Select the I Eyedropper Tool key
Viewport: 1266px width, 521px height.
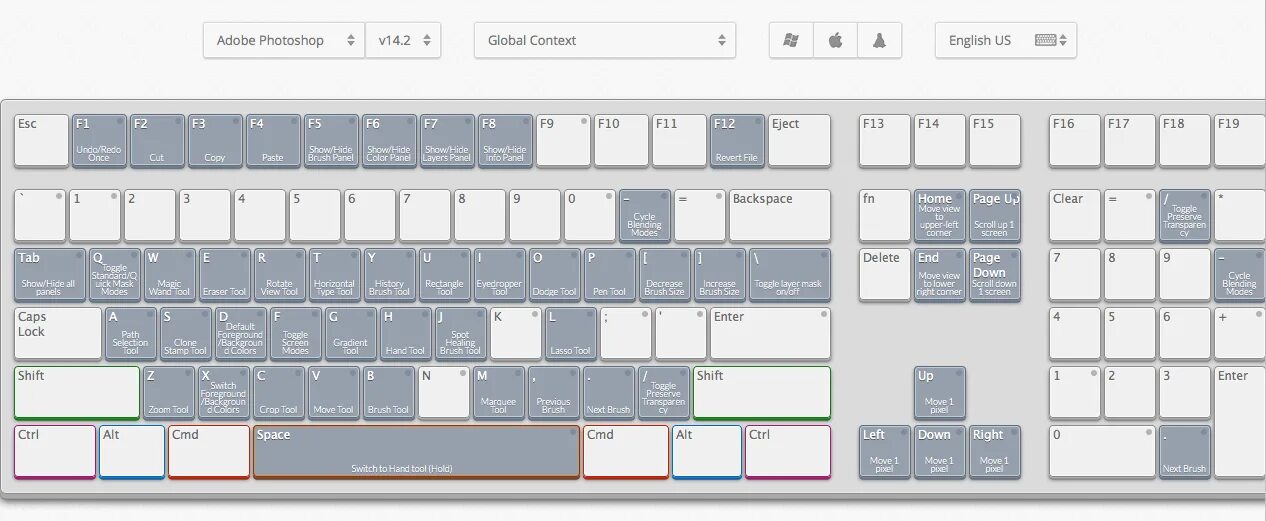[x=500, y=275]
